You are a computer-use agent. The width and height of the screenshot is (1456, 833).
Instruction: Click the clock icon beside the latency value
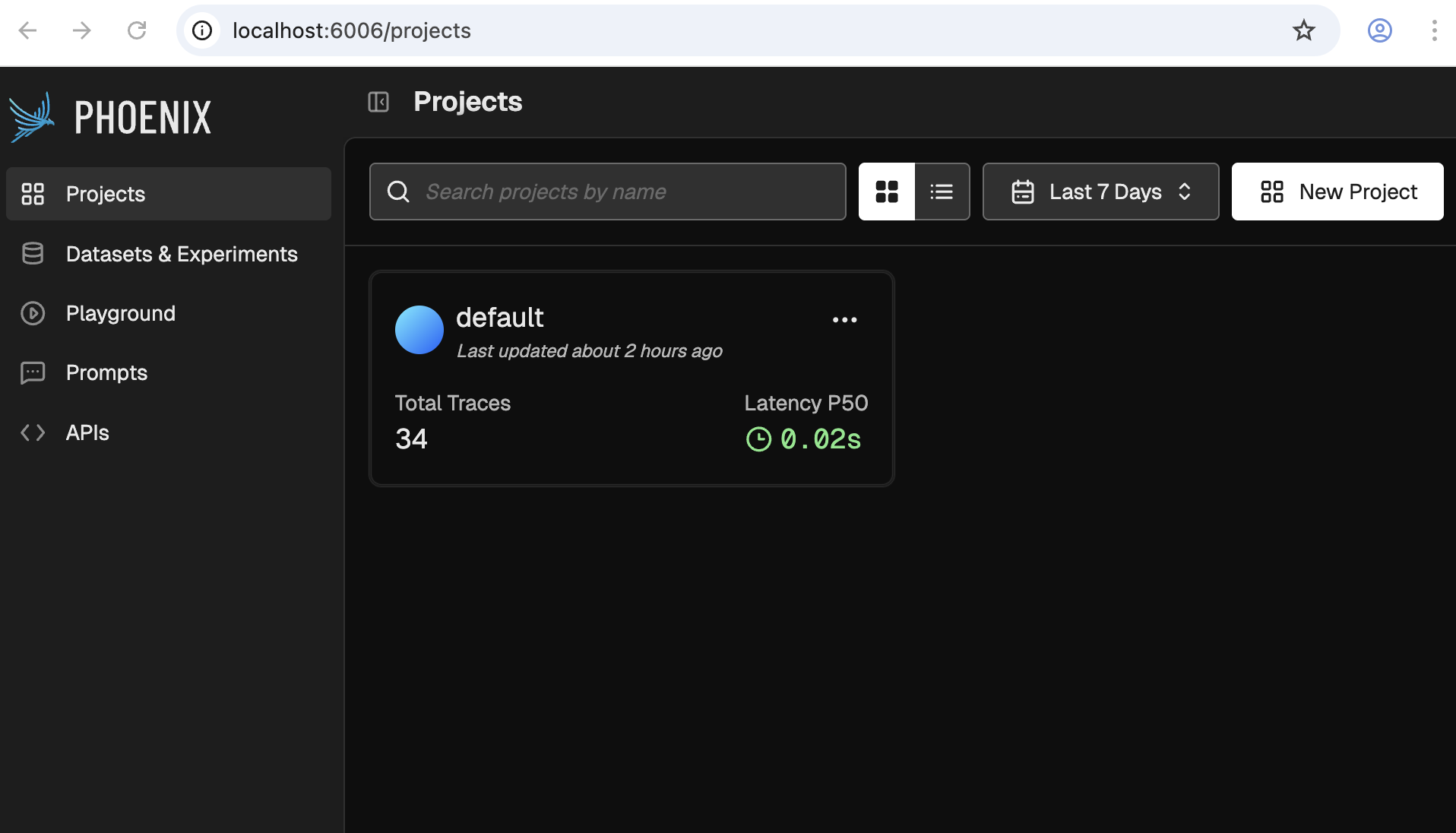(x=758, y=439)
